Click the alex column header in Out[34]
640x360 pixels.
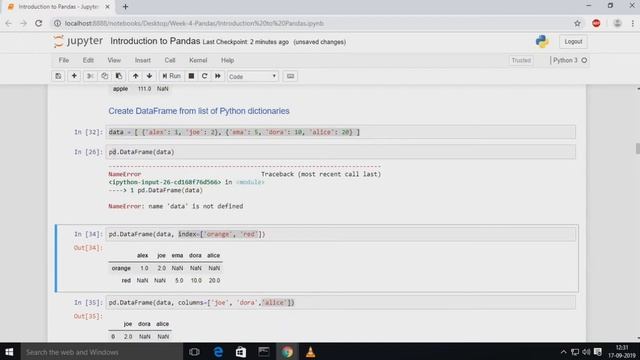[x=142, y=256]
